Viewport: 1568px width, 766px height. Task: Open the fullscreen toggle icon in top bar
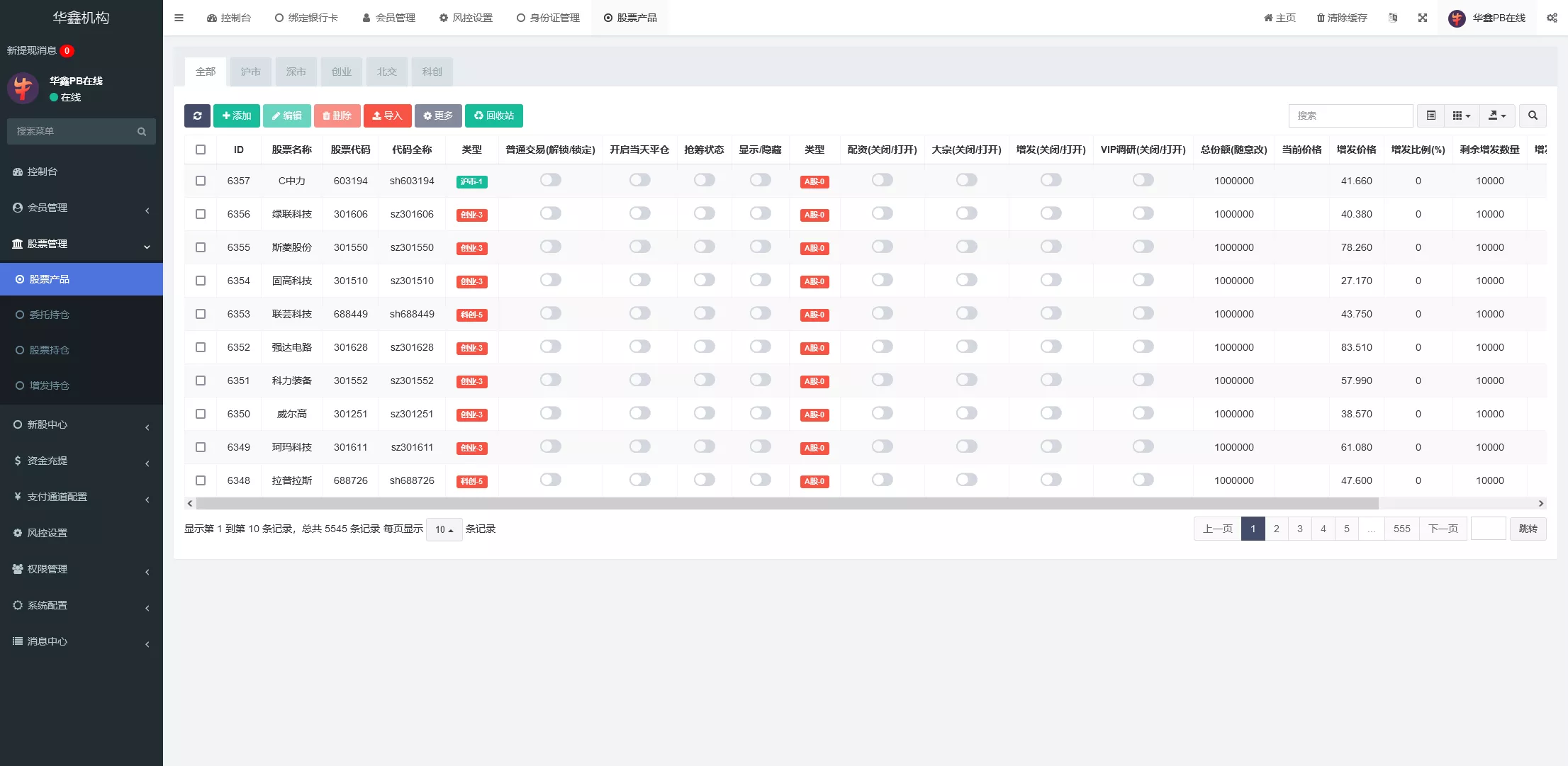click(x=1423, y=18)
